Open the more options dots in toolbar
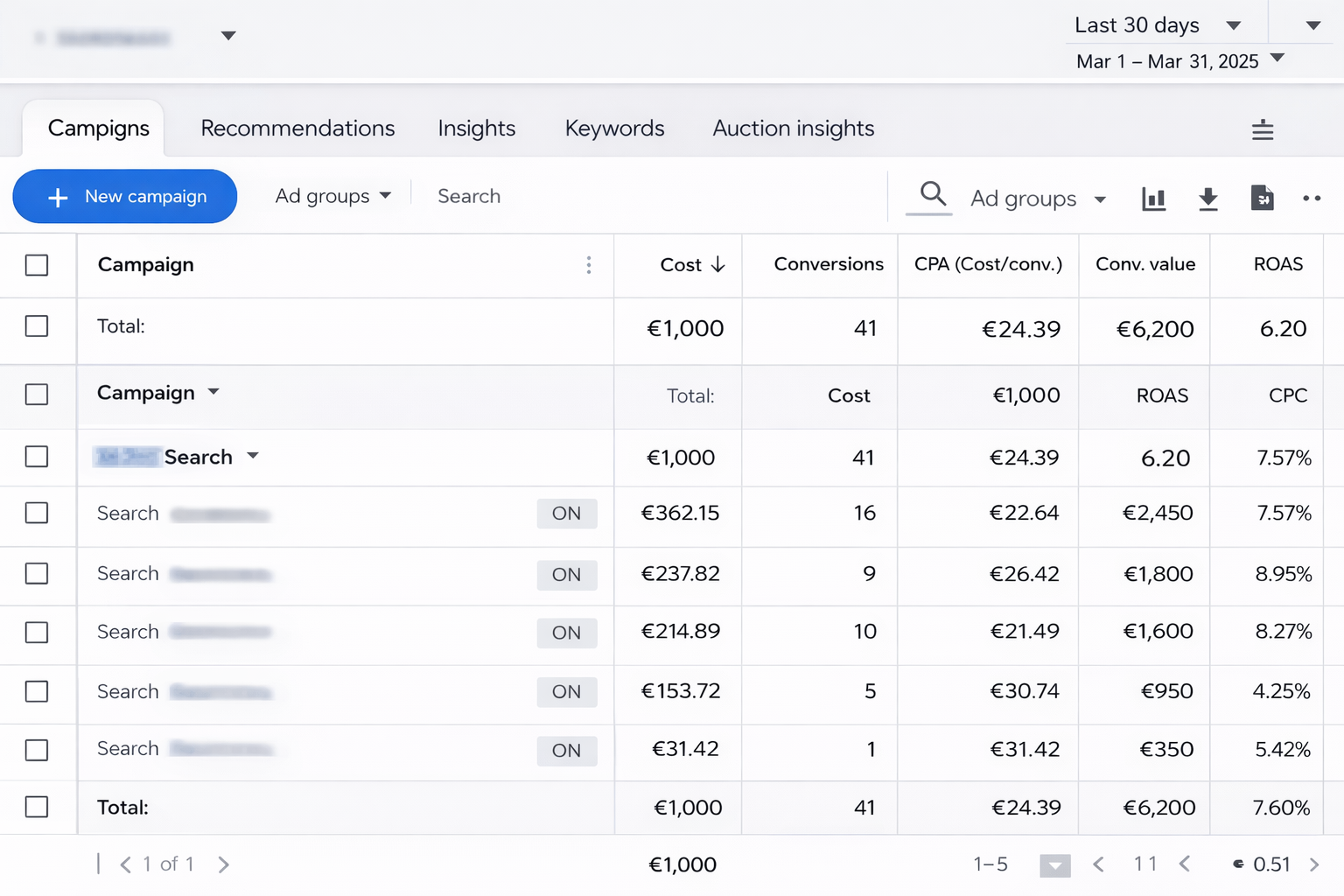The height and width of the screenshot is (896, 1344). click(x=1311, y=199)
